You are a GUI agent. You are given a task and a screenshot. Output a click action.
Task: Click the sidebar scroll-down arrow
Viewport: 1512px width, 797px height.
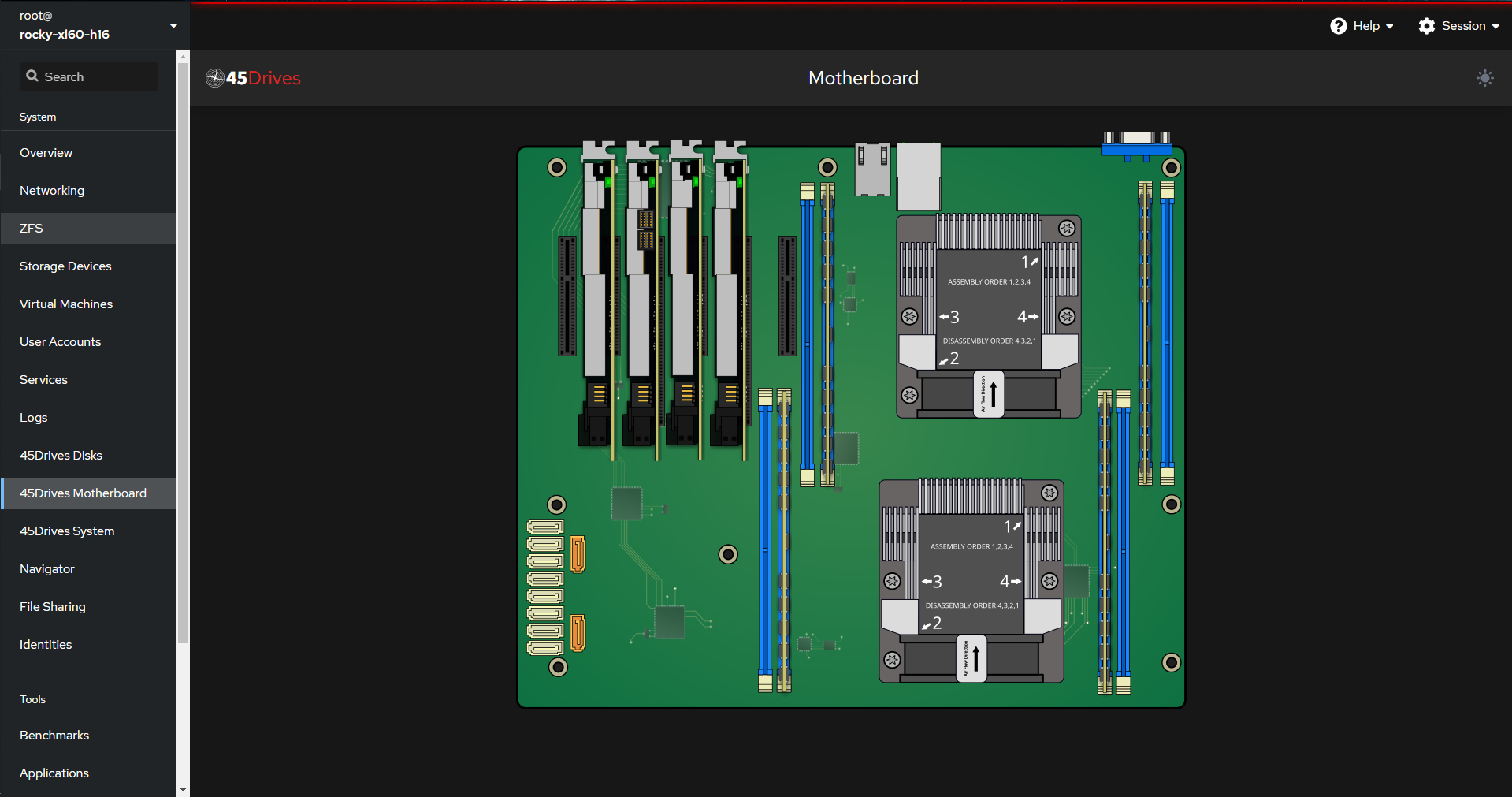pyautogui.click(x=183, y=789)
